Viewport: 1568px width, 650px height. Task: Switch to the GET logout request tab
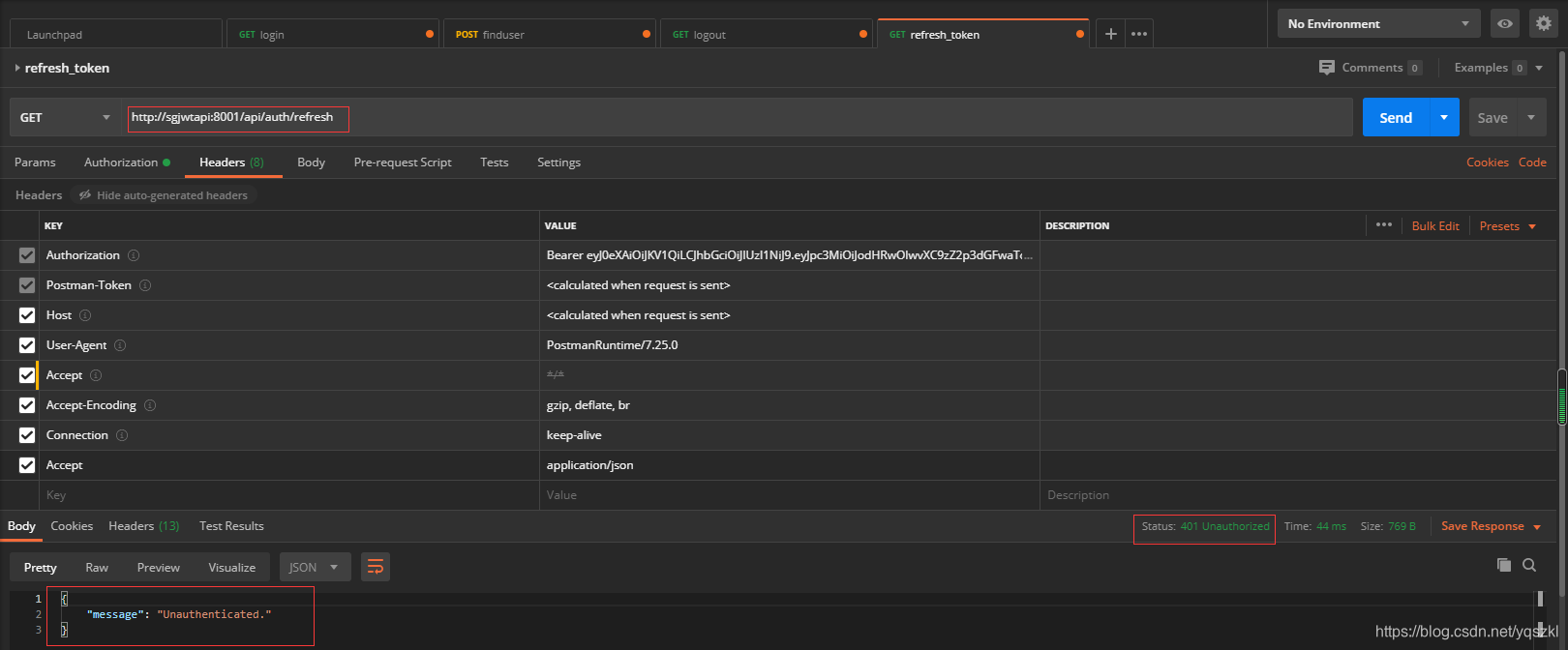click(766, 34)
